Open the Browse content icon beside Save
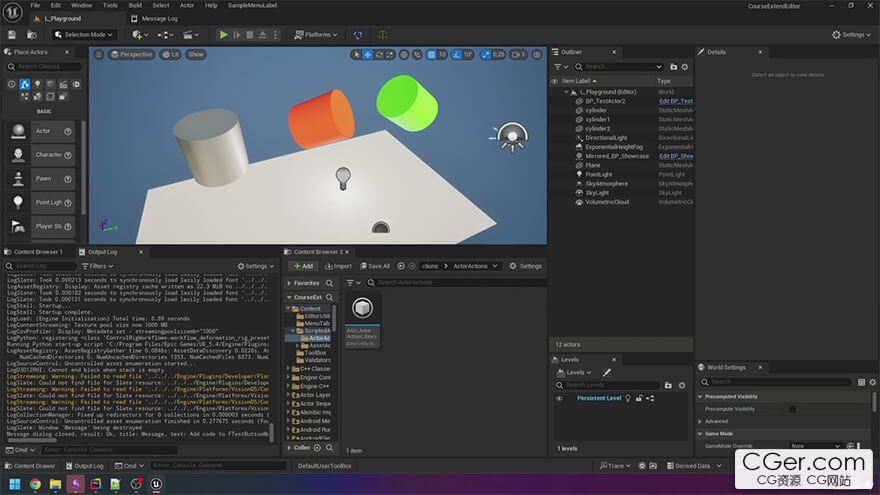The width and height of the screenshot is (880, 495). [32, 35]
